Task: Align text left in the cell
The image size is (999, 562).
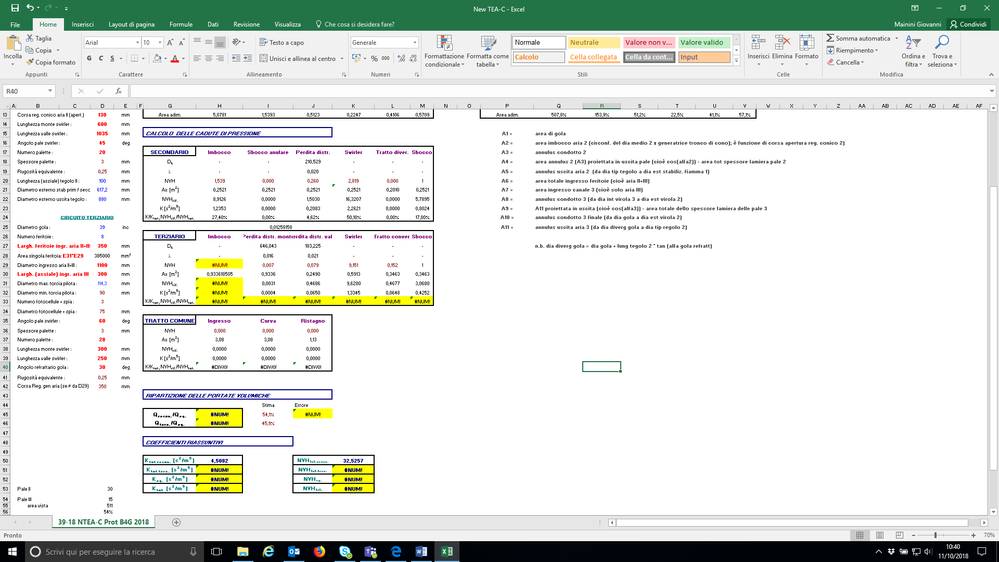Action: click(197, 59)
